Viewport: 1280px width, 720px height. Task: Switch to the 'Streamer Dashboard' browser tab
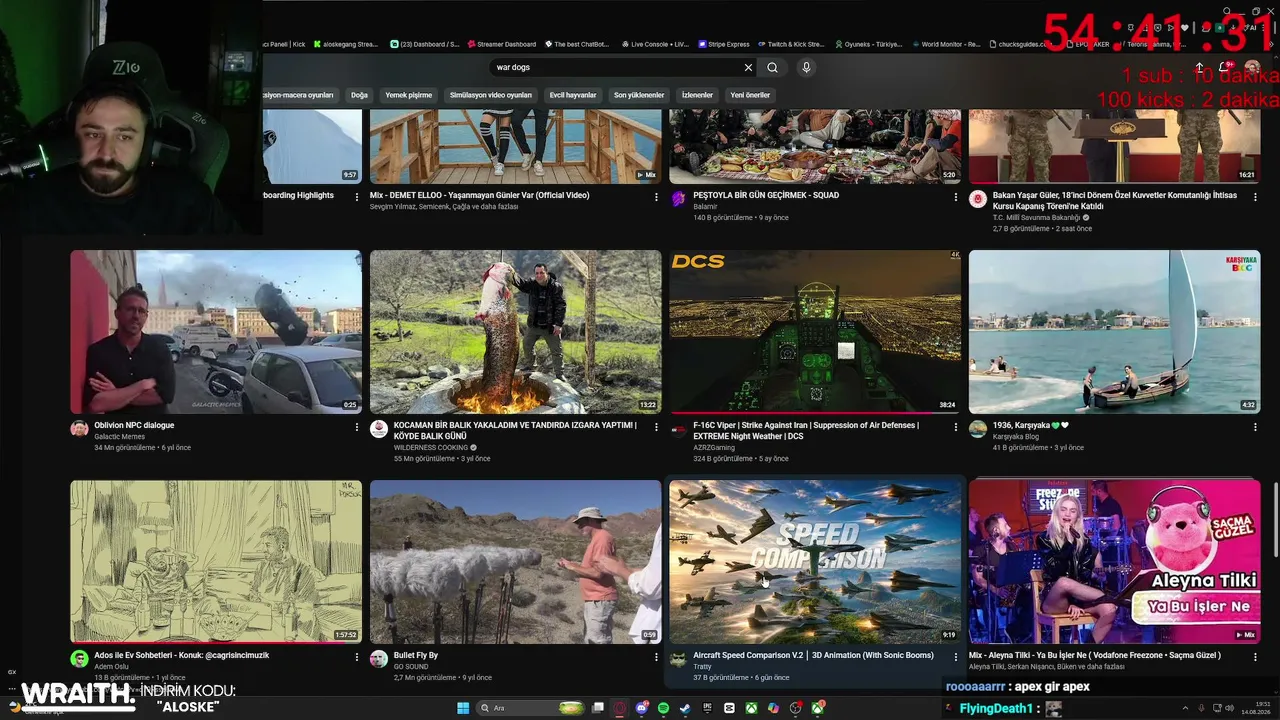502,44
